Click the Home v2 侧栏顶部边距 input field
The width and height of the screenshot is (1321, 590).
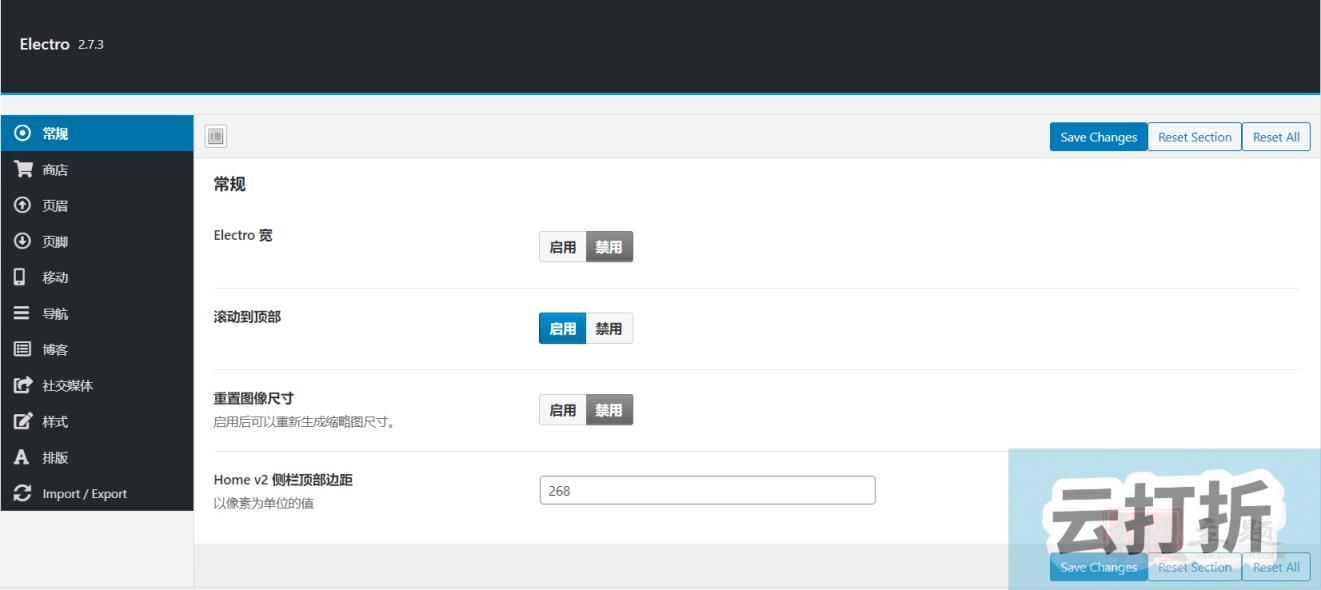tap(707, 490)
